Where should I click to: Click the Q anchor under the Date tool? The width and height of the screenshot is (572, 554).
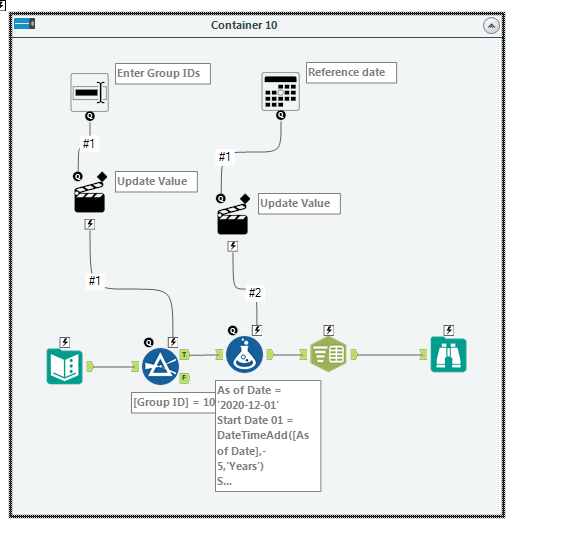(281, 115)
